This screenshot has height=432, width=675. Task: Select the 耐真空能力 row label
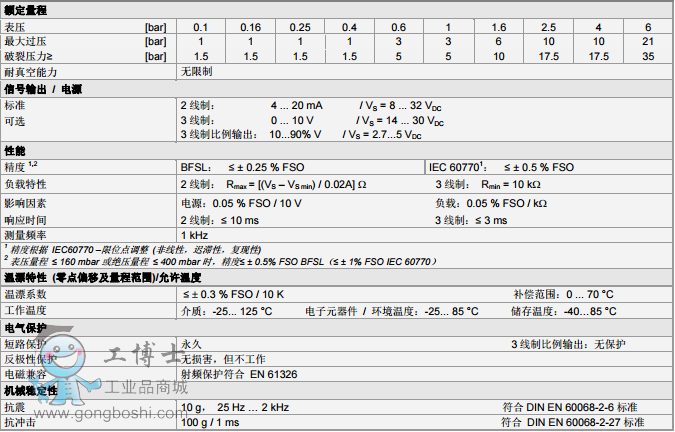(31, 73)
